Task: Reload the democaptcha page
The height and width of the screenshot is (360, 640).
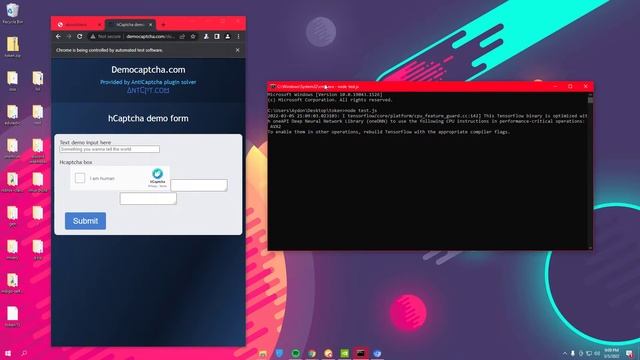Action: tap(80, 36)
